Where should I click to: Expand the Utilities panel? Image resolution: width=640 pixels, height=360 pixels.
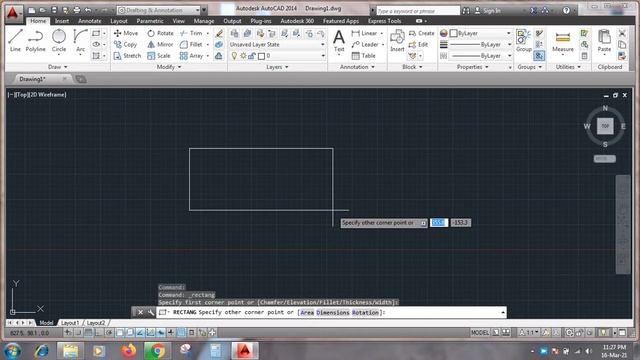[x=568, y=67]
